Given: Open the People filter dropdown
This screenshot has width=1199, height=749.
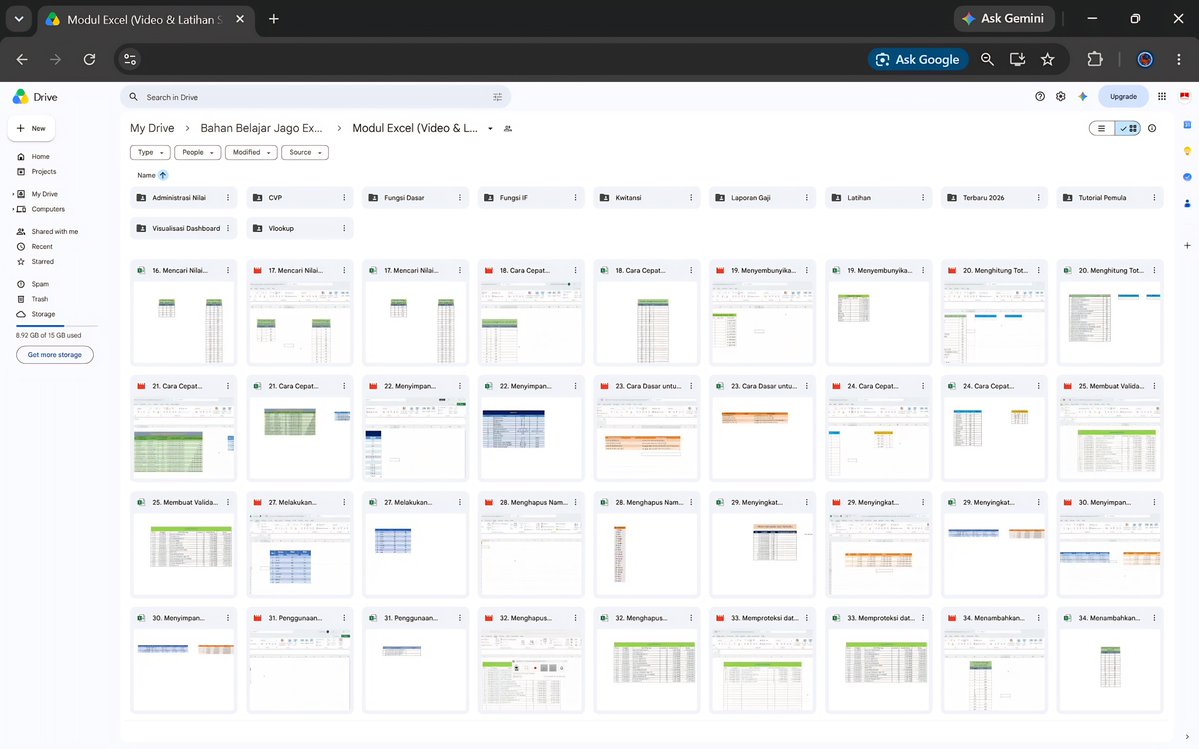Looking at the screenshot, I should click(197, 153).
